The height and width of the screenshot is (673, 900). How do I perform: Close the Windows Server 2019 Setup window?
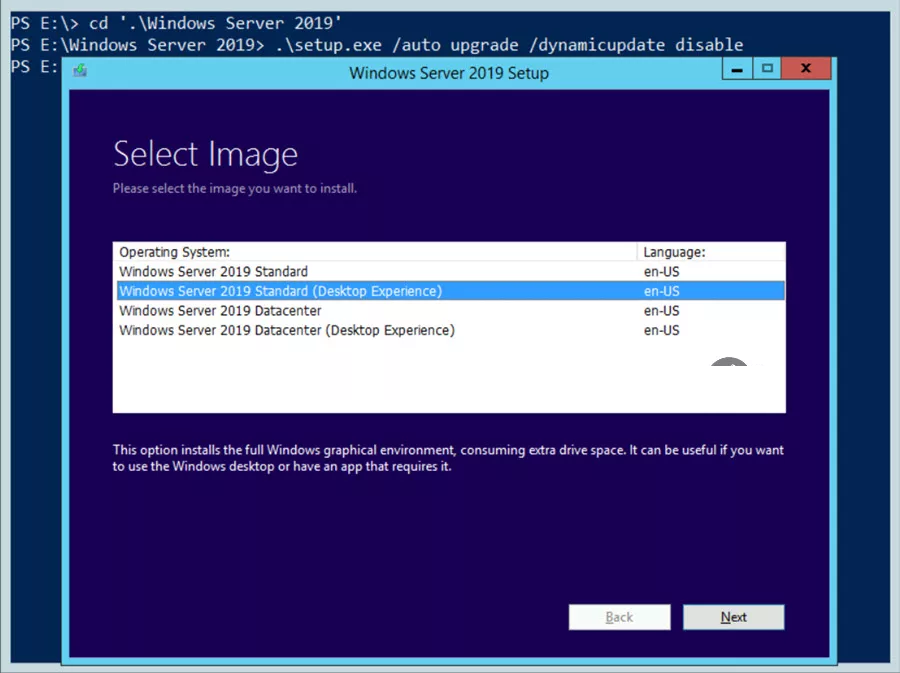[x=806, y=69]
